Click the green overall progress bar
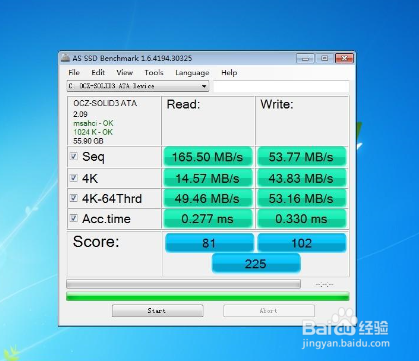Viewport: 419px width, 361px height. (x=208, y=296)
